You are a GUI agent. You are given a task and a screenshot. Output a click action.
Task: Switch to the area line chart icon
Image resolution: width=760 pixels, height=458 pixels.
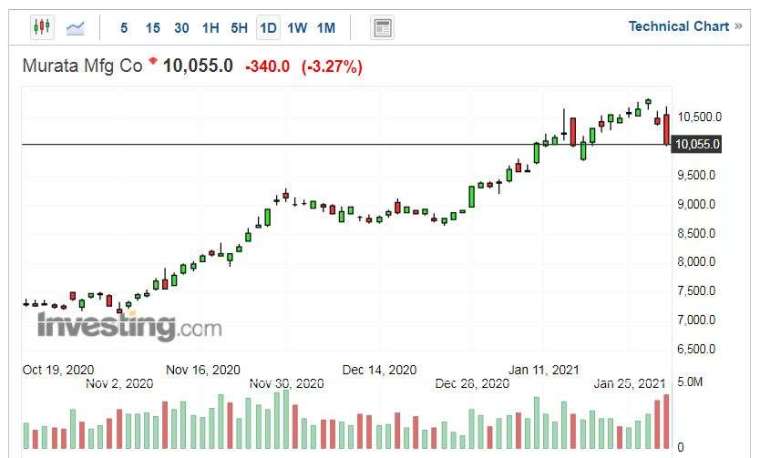pos(75,28)
